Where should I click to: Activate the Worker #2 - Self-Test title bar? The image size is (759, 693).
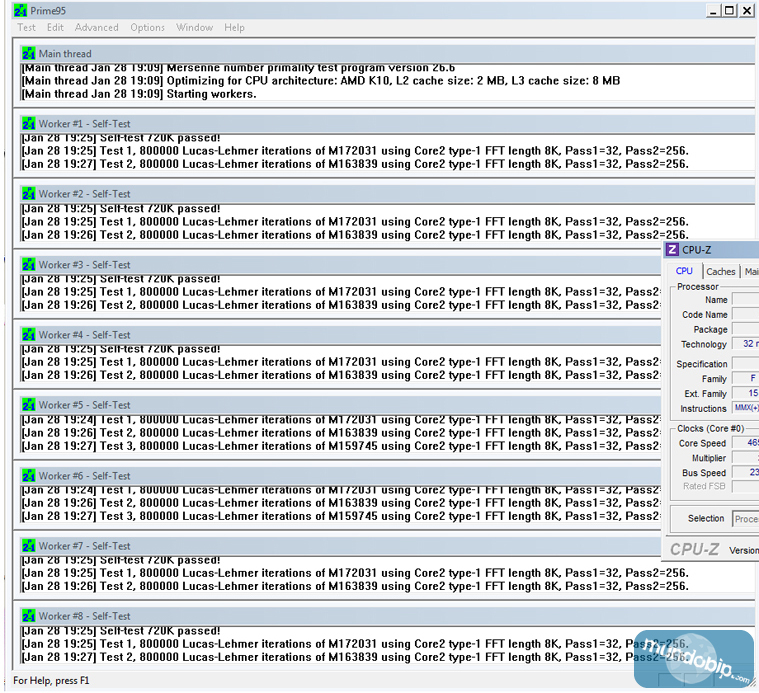387,194
